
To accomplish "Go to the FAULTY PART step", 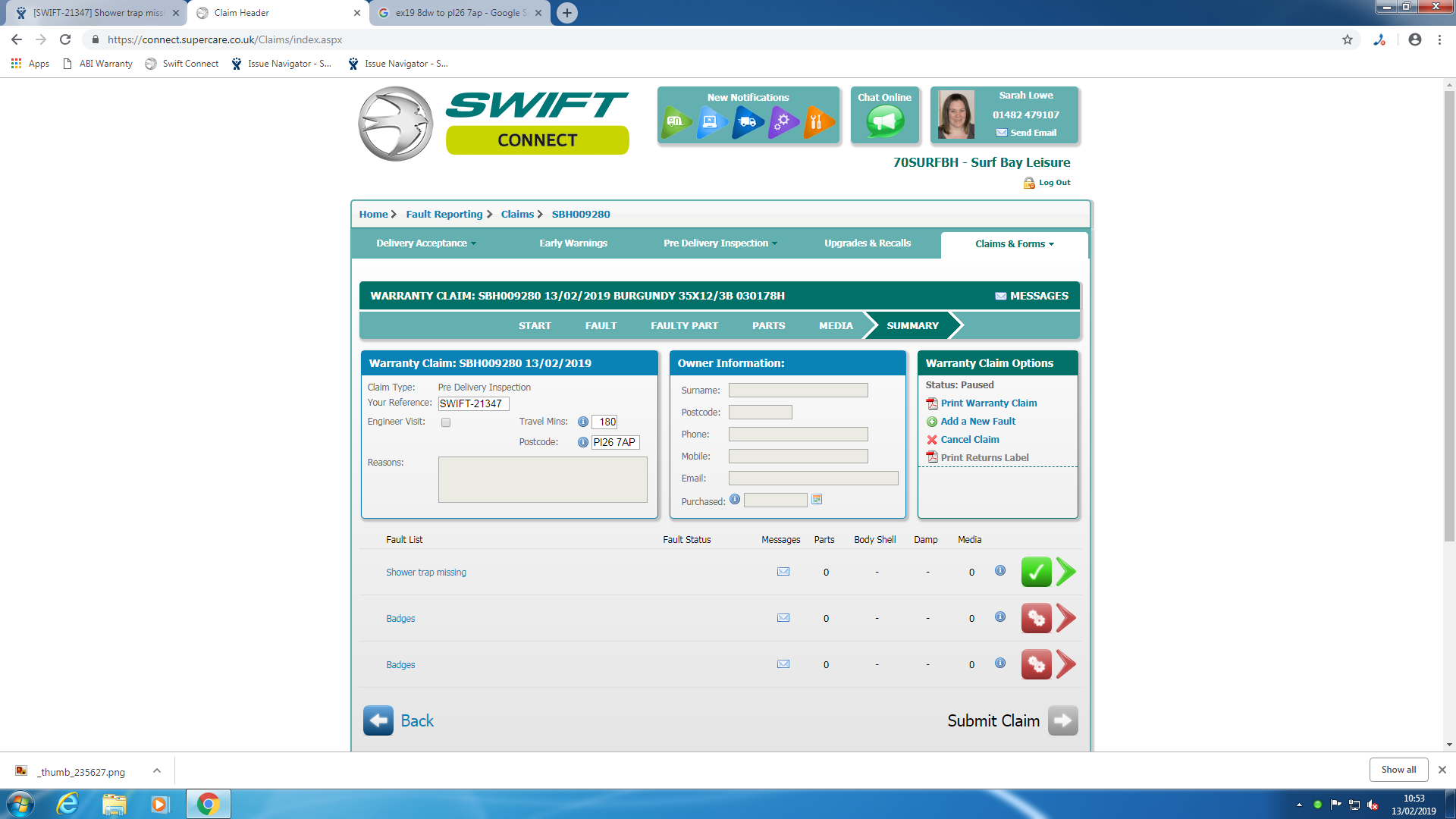I will click(x=684, y=326).
